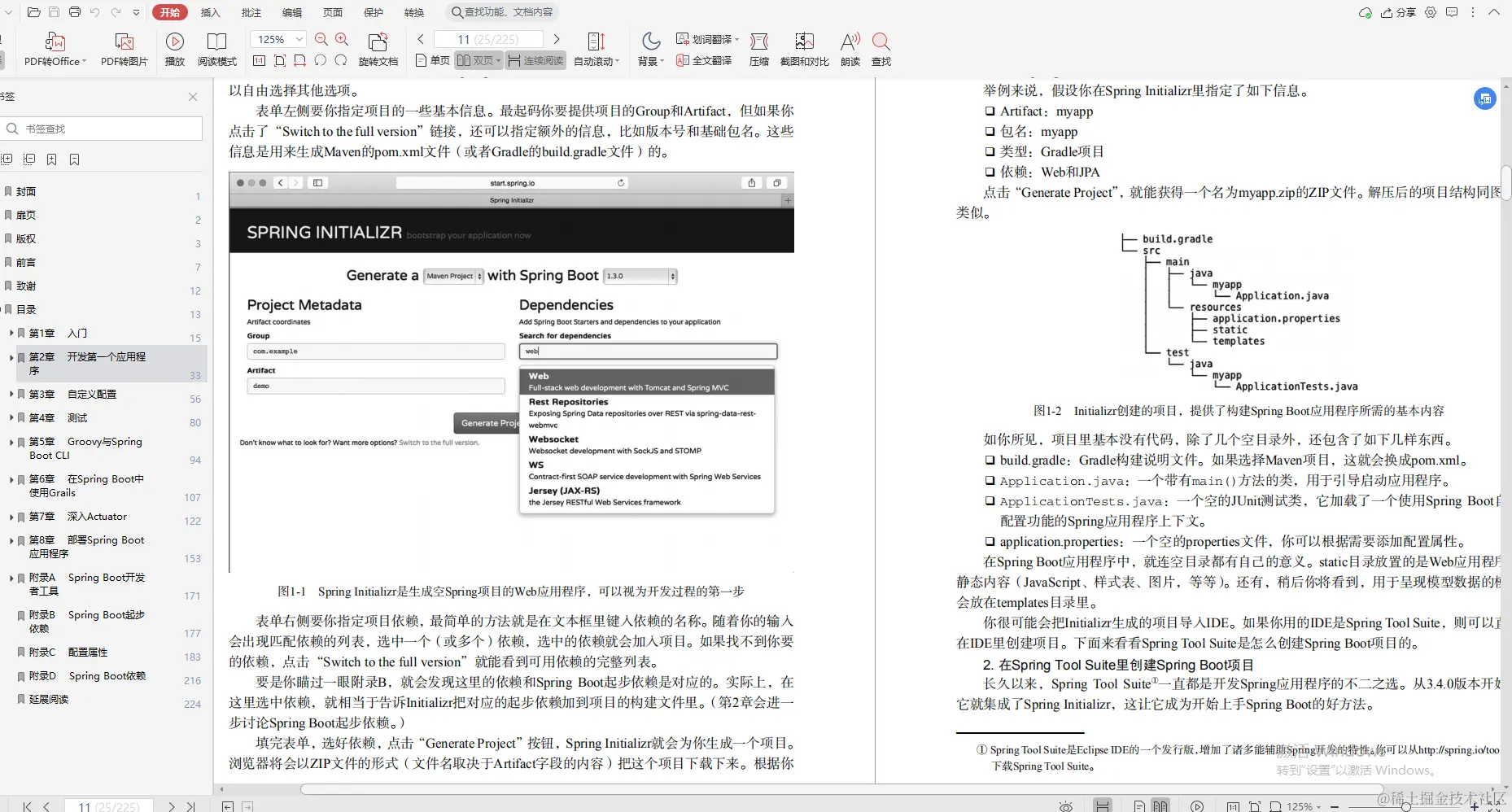Expand the 第1章 入门 bookmark entry
This screenshot has height=812, width=1512.
click(x=10, y=334)
